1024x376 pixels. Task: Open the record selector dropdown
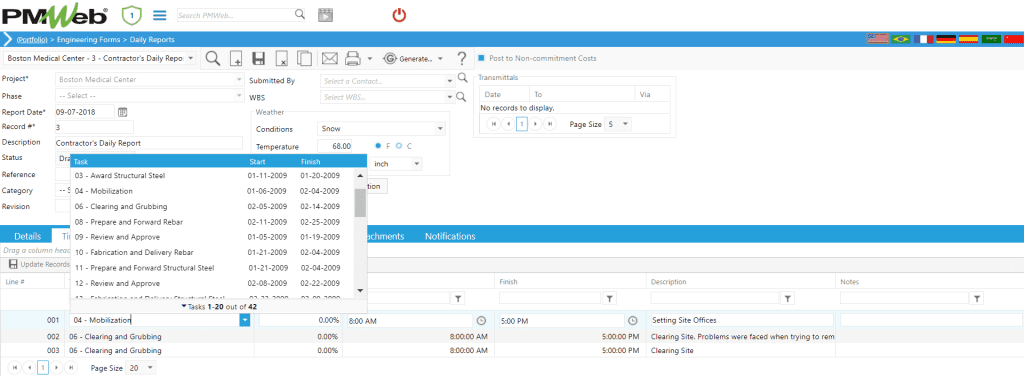(x=190, y=58)
